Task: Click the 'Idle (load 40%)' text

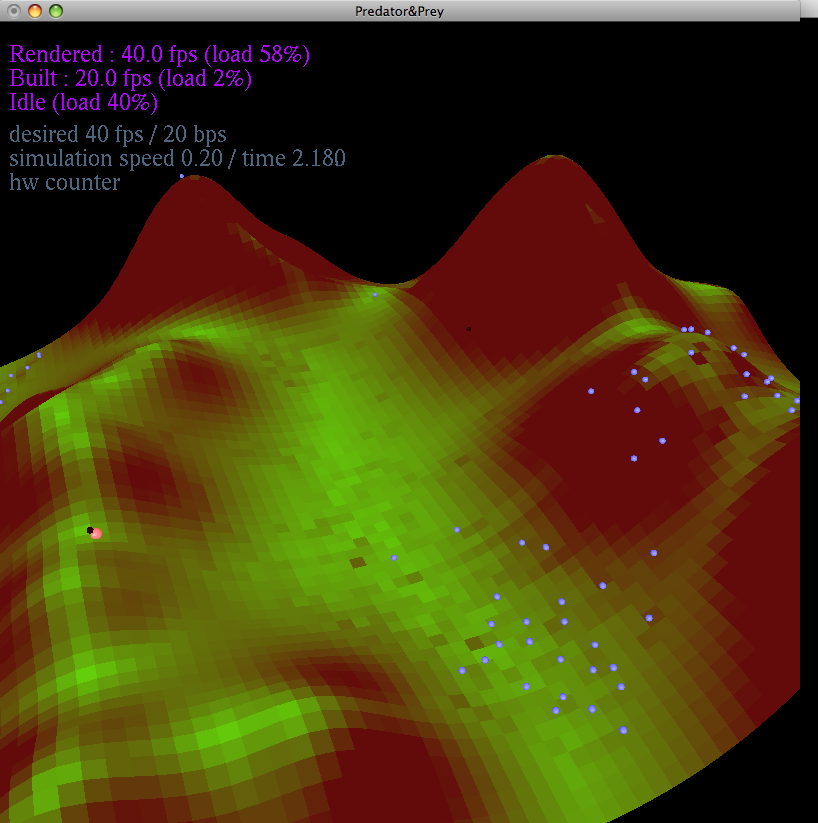Action: [83, 102]
